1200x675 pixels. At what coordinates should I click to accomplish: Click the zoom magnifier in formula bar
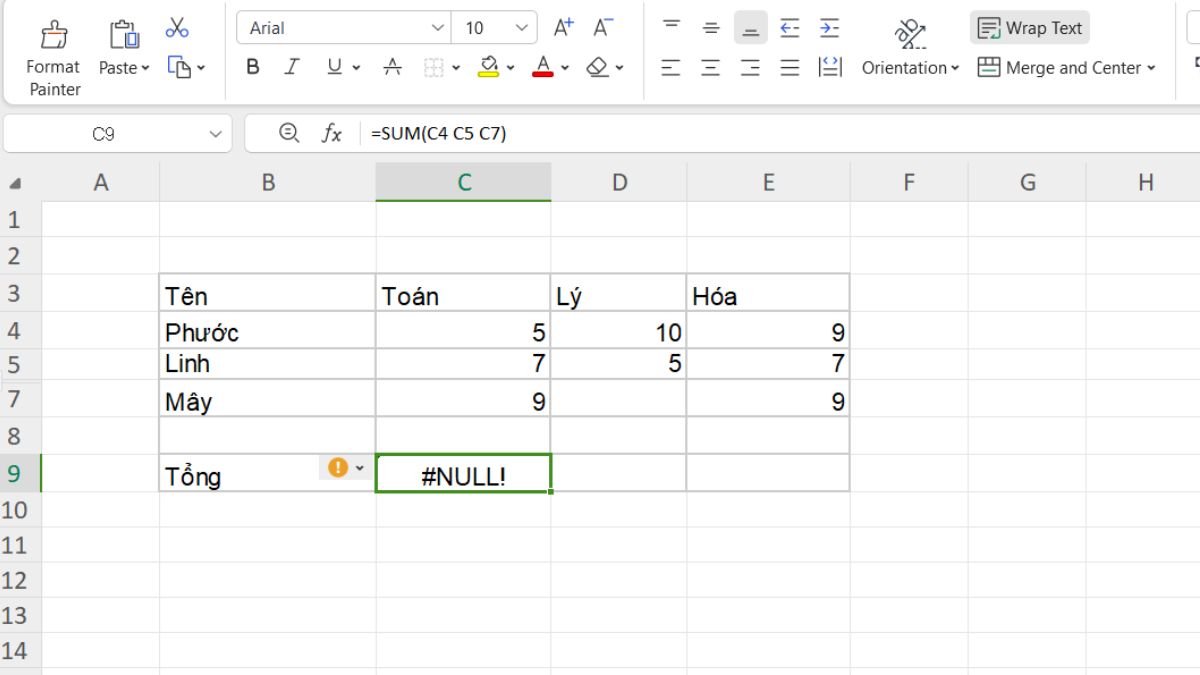pos(289,133)
